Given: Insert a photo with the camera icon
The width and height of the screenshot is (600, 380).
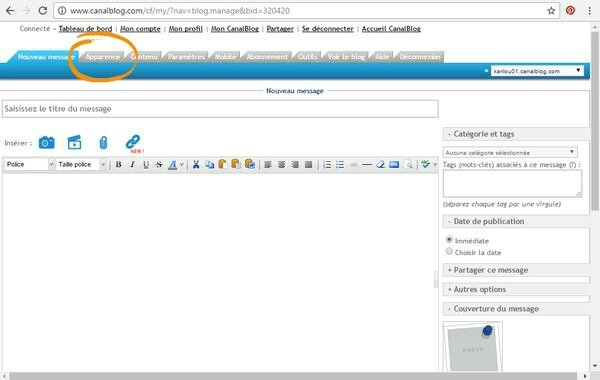Looking at the screenshot, I should [47, 143].
